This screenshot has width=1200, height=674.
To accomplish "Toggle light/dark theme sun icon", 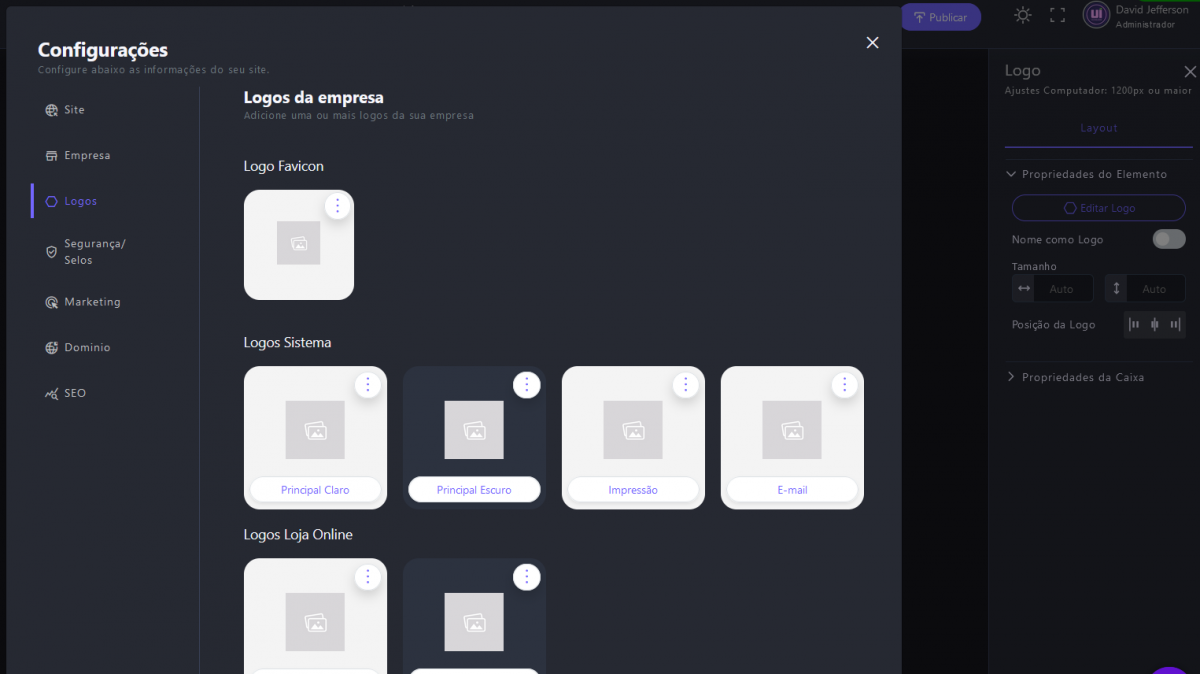I will tap(1022, 15).
